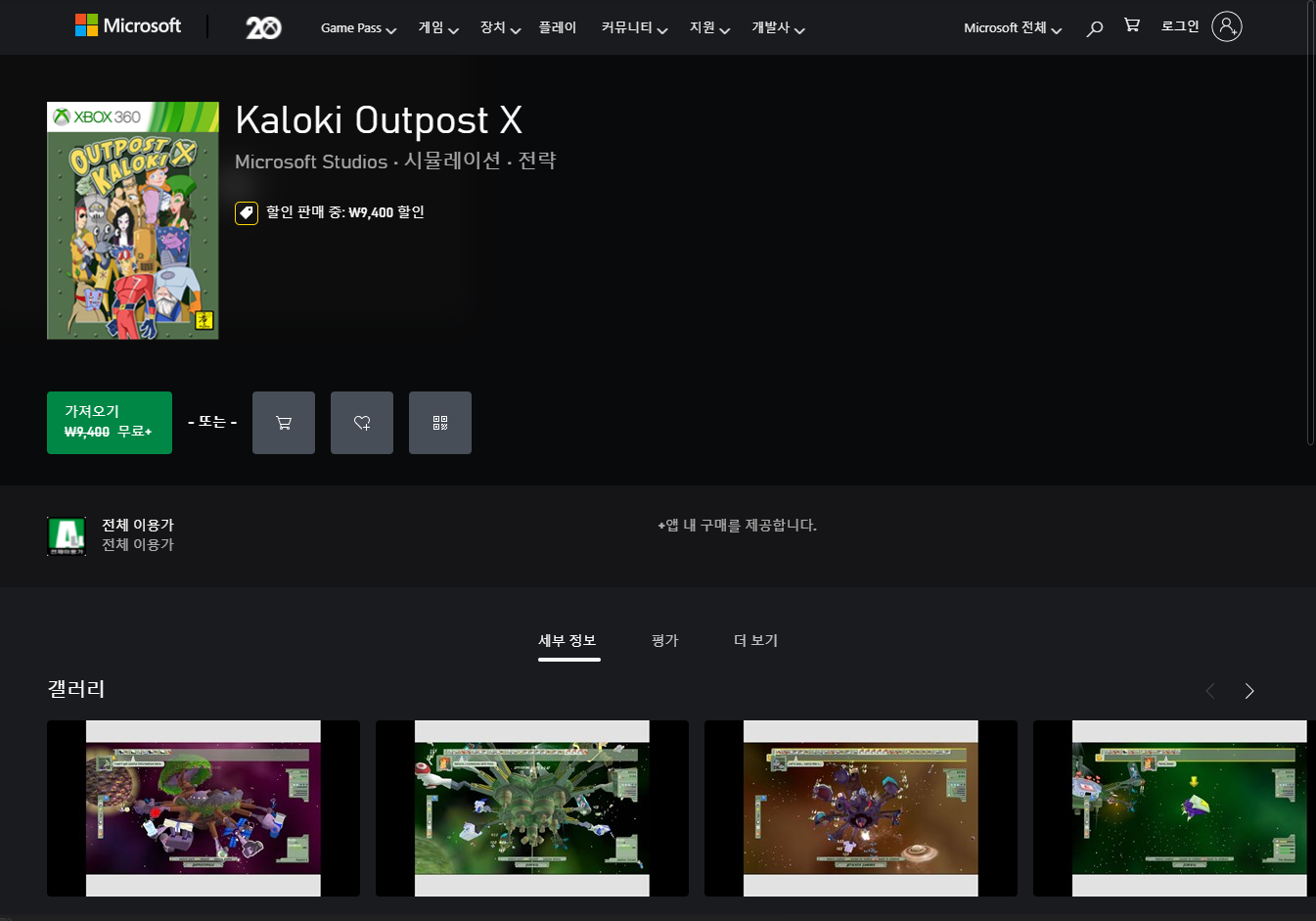Open the 전략 genre link
Screen dimensions: 1316x921
point(537,161)
